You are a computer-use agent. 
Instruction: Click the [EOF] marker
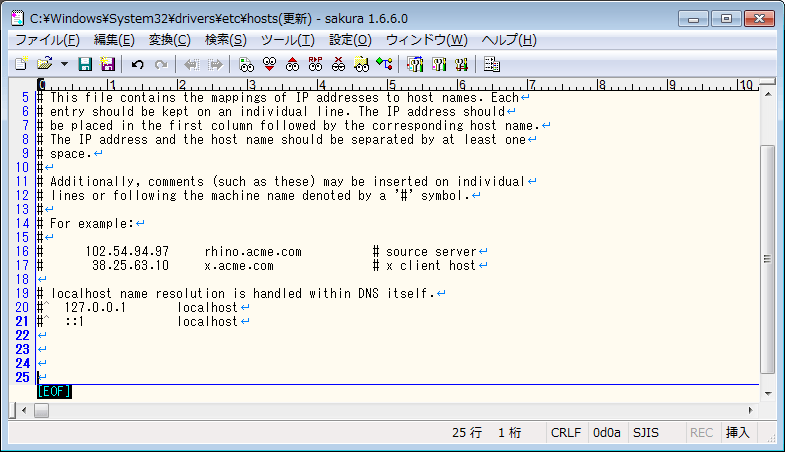point(54,391)
